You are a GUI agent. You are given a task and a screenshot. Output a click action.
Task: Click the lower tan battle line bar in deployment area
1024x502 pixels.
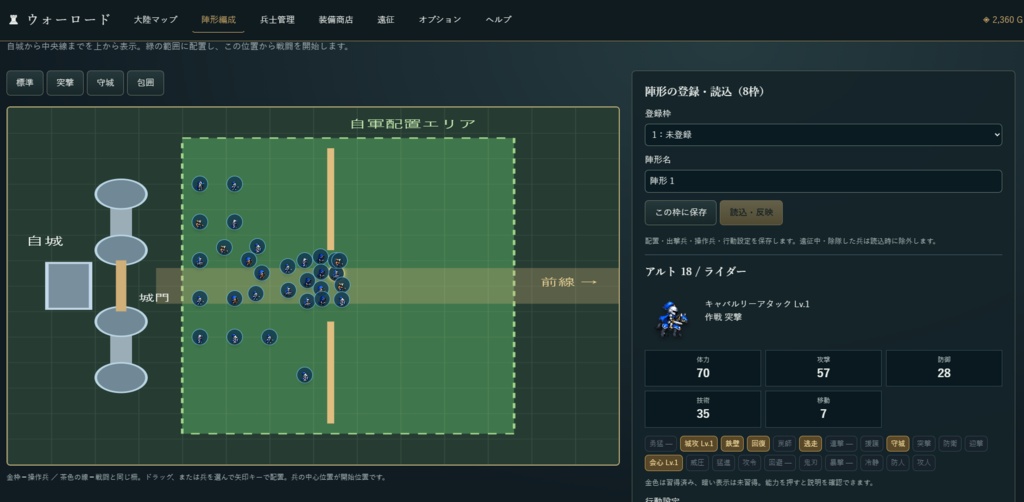(x=330, y=372)
